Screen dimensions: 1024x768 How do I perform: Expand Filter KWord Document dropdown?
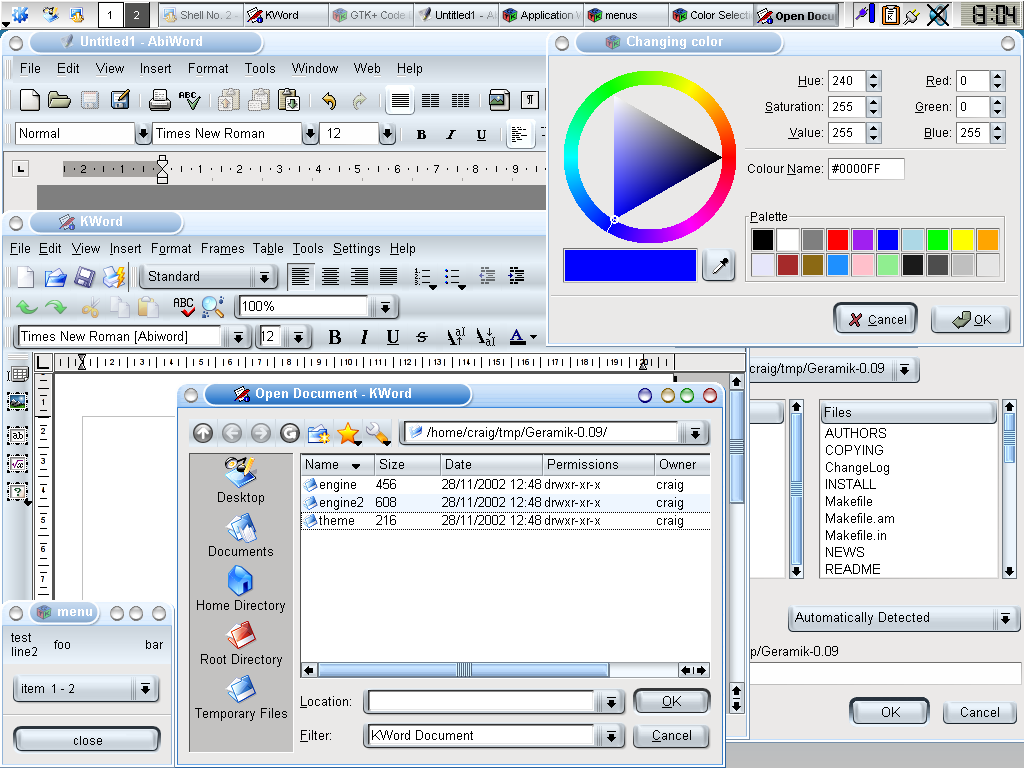pyautogui.click(x=611, y=736)
